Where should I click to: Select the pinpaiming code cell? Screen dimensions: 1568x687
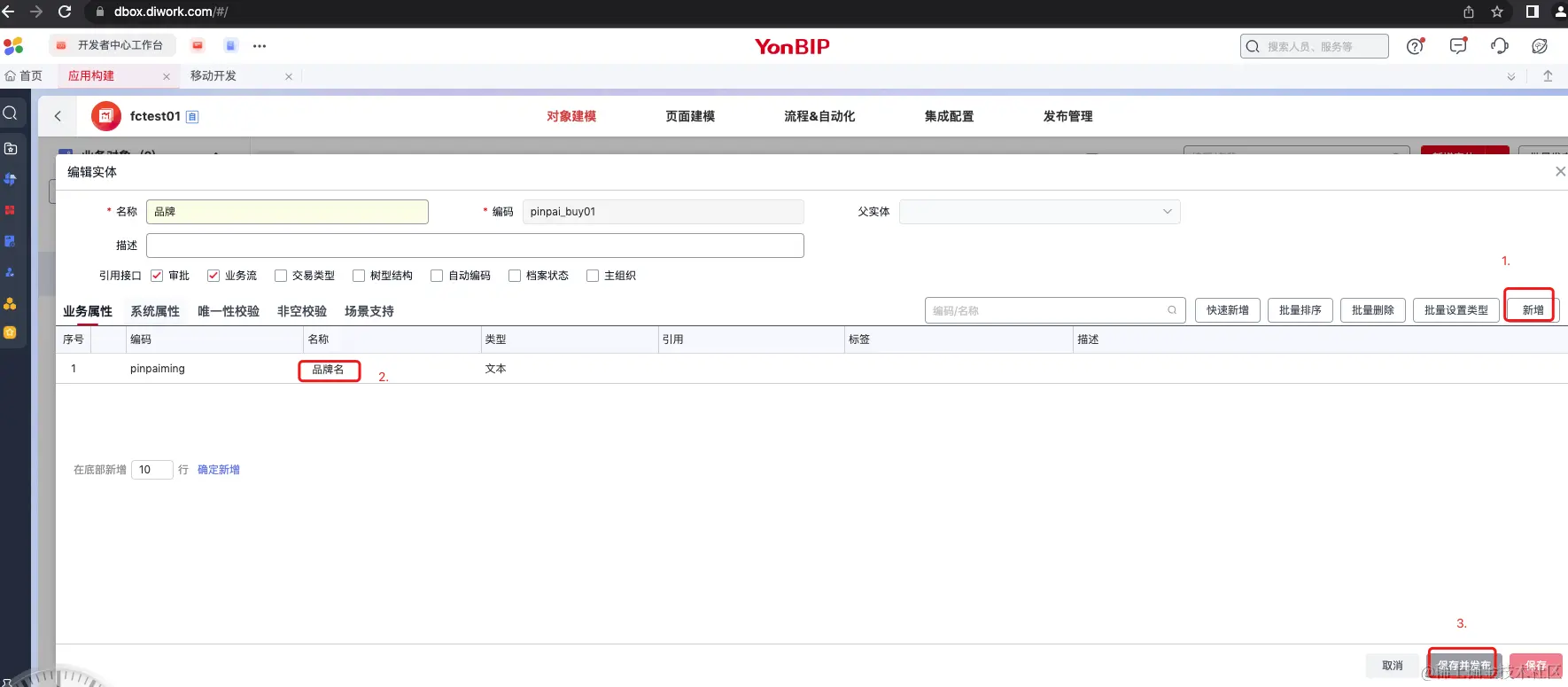158,369
